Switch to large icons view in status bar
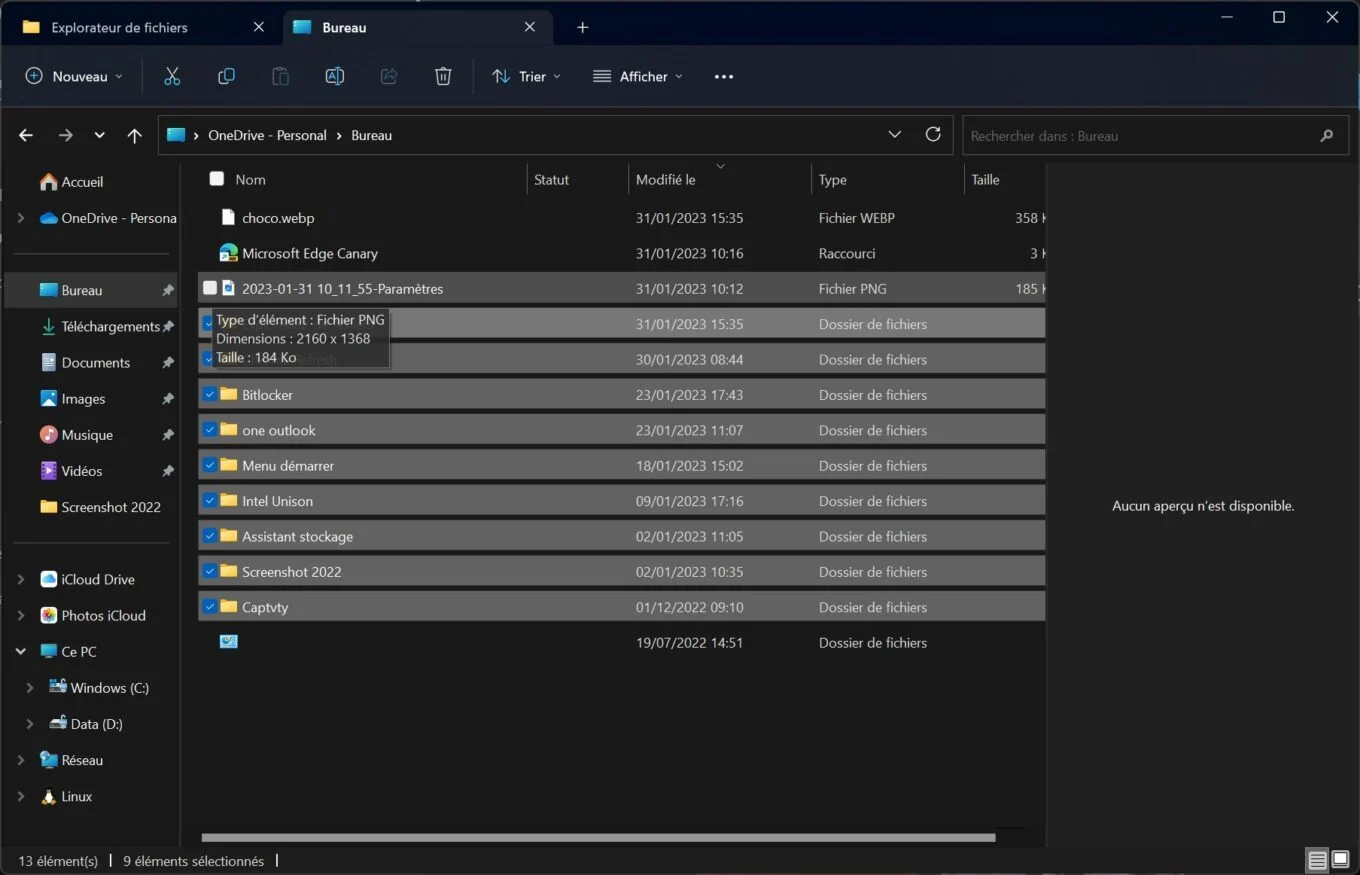Screen dimensions: 1360x875 click(1340, 860)
